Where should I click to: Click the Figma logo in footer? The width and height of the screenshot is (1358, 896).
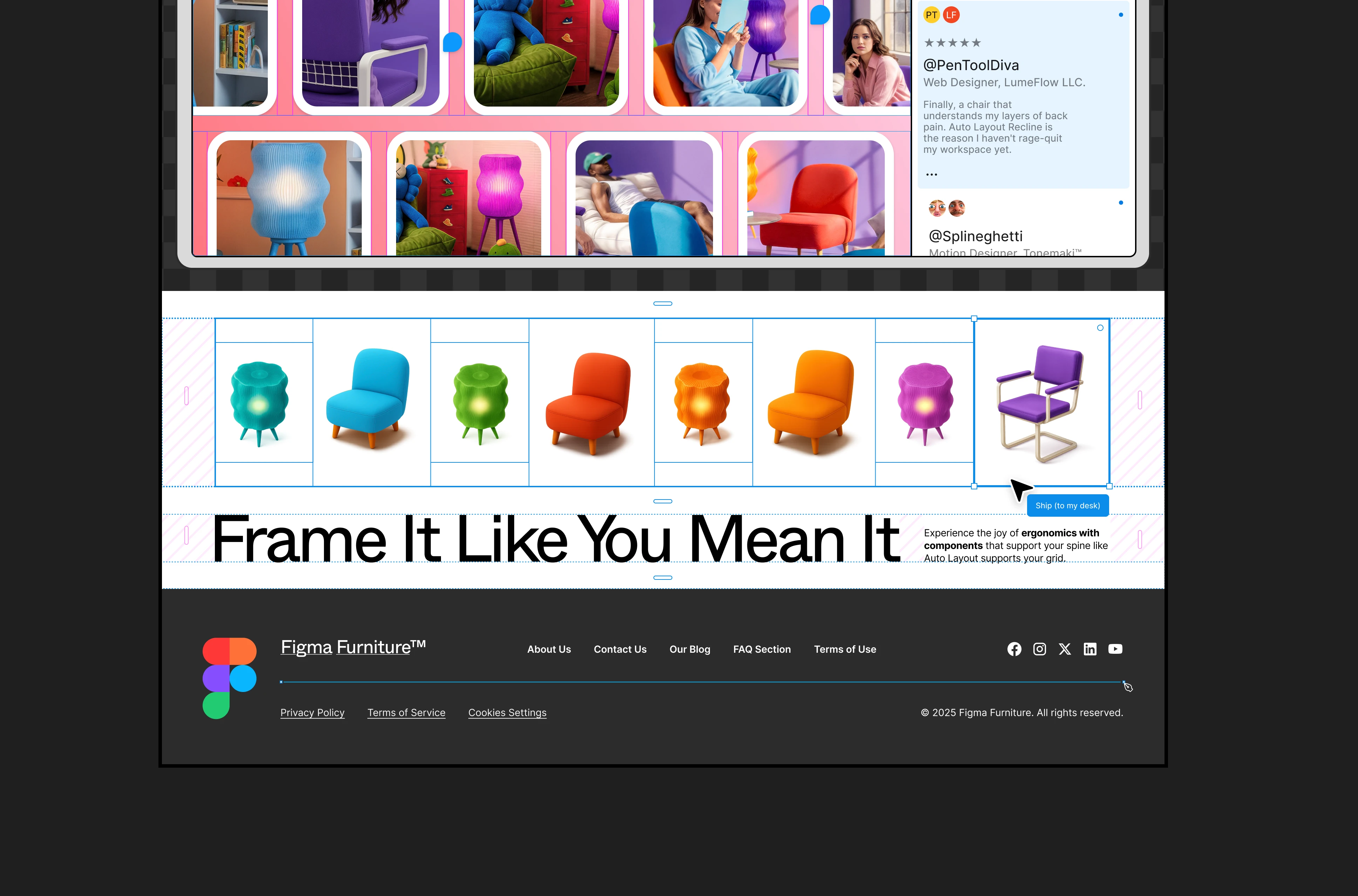229,678
